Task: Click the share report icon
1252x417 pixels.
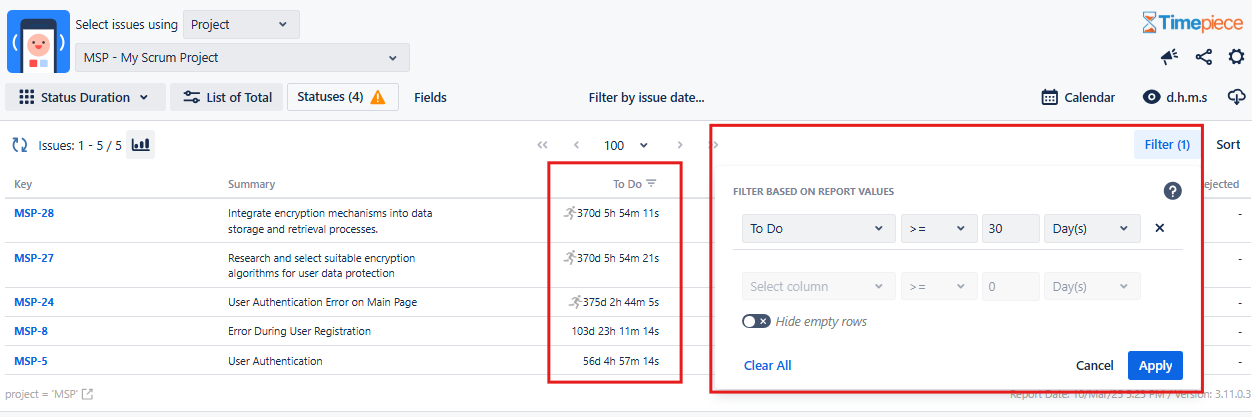Action: pyautogui.click(x=1203, y=57)
